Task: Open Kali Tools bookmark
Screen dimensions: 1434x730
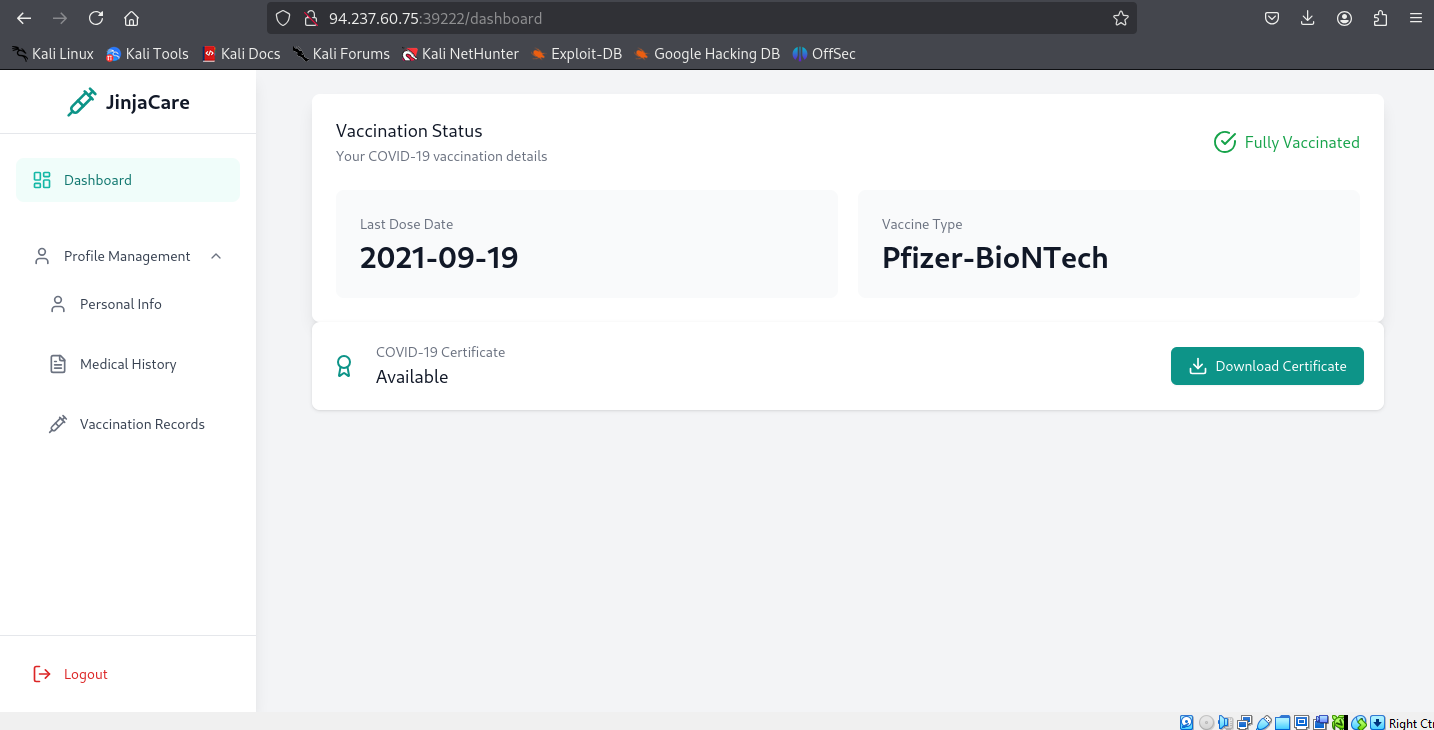Action: pyautogui.click(x=147, y=54)
